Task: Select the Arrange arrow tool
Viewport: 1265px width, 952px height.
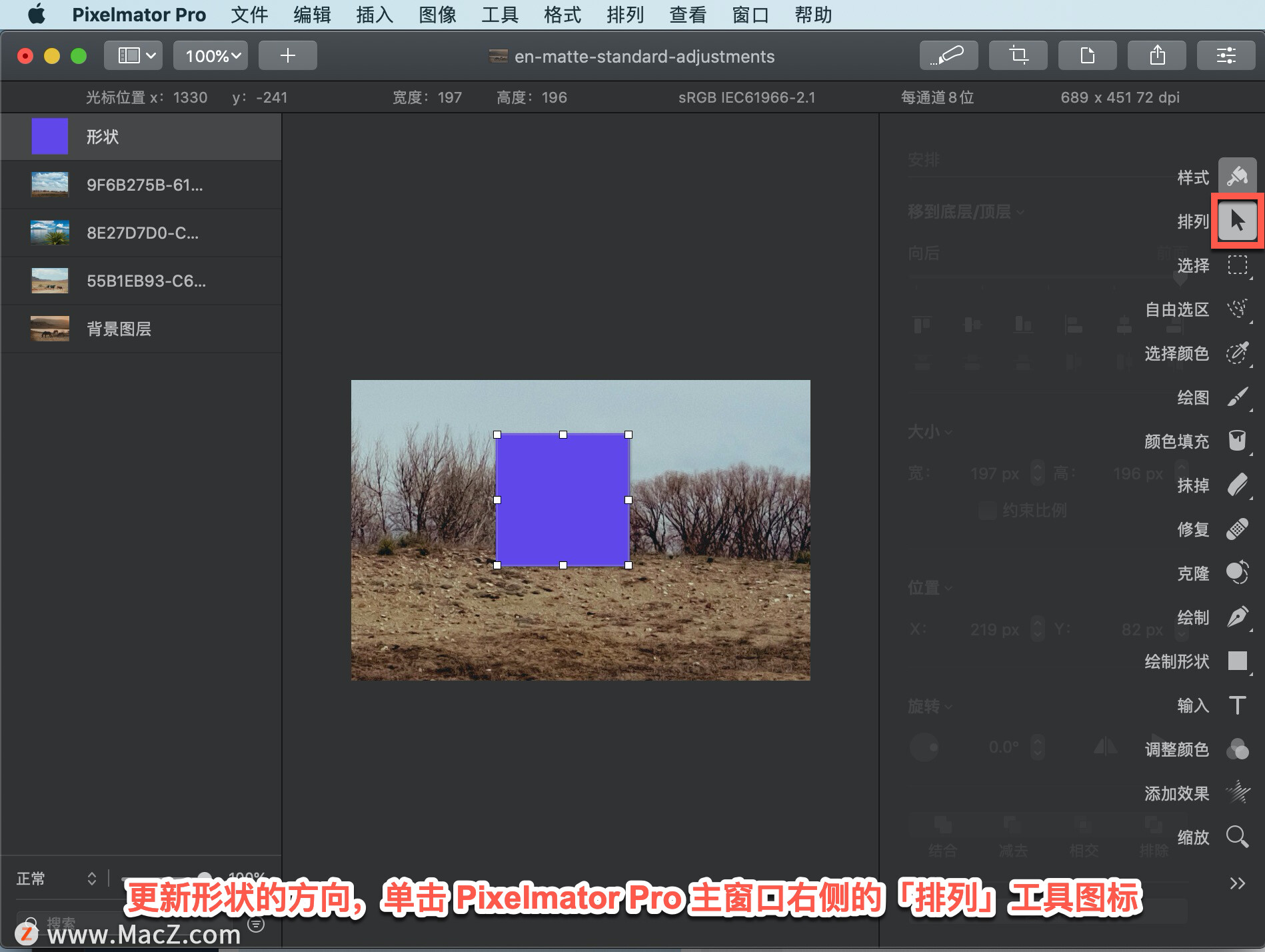Action: tap(1237, 221)
